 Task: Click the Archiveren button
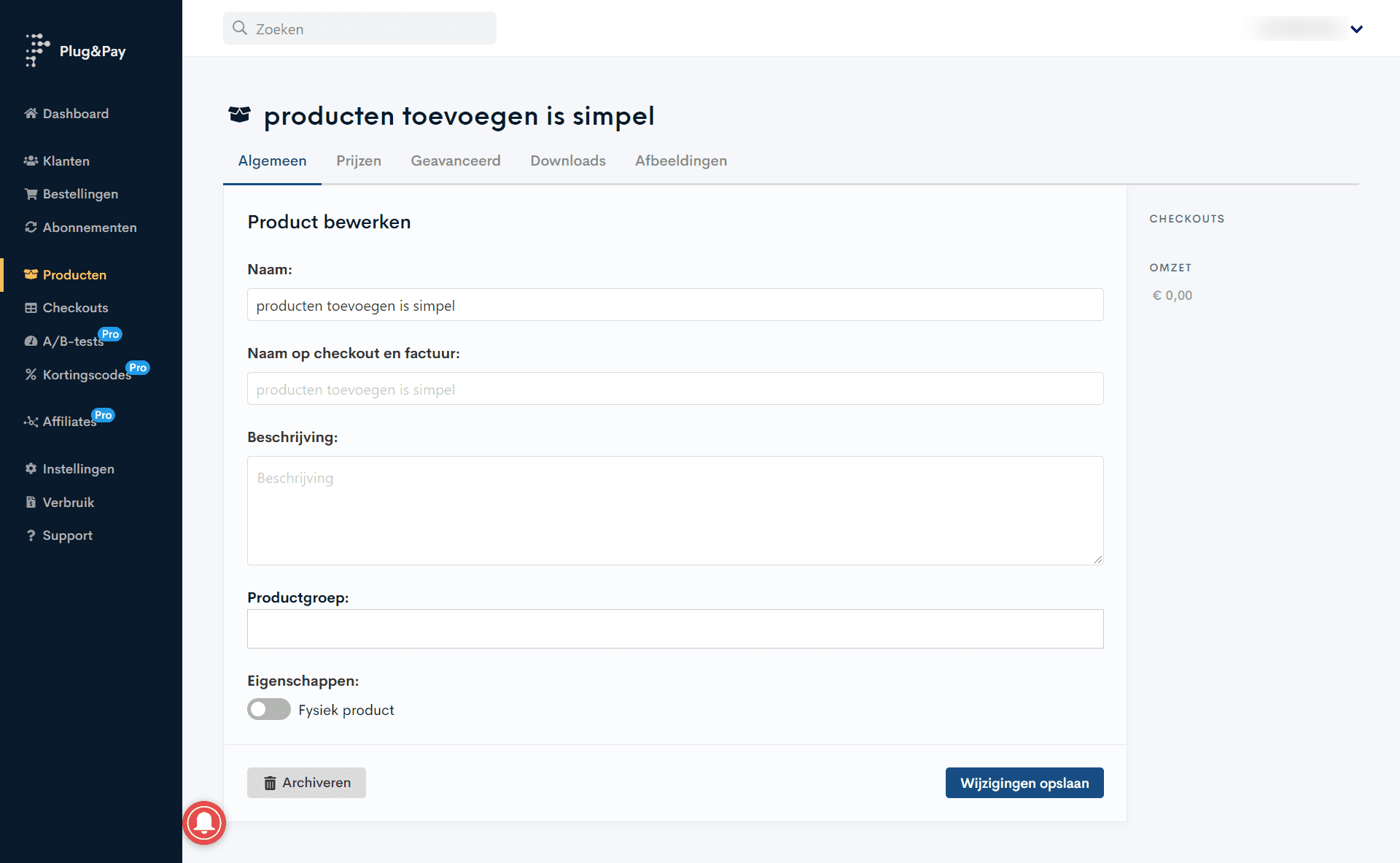pos(306,783)
